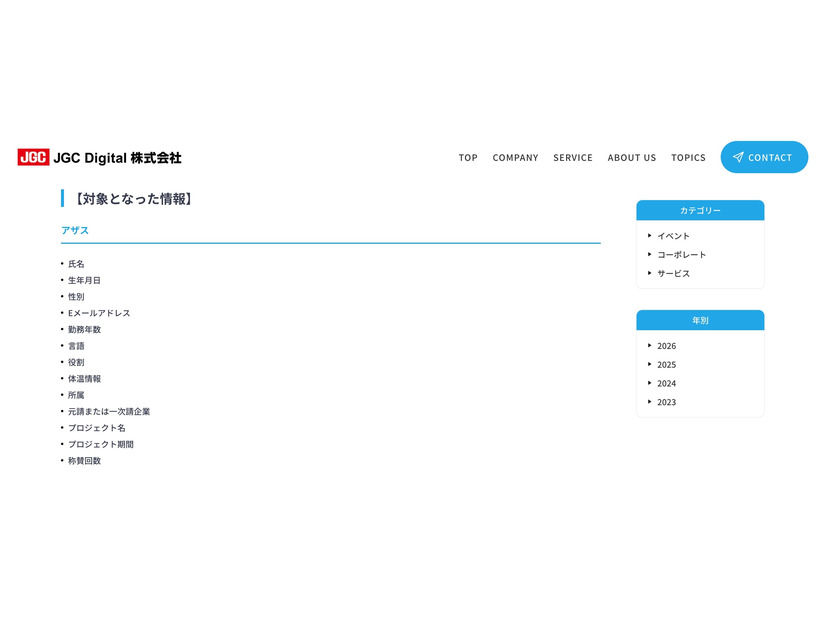
Task: Click the アザス subheading
Action: point(75,230)
